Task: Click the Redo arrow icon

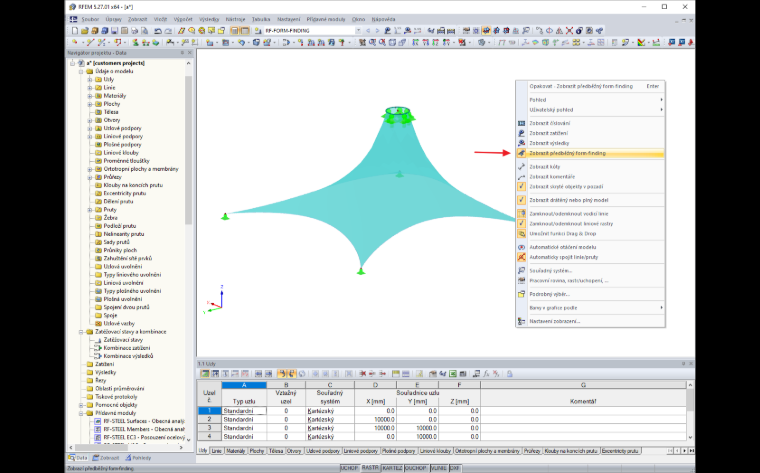Action: [x=168, y=31]
